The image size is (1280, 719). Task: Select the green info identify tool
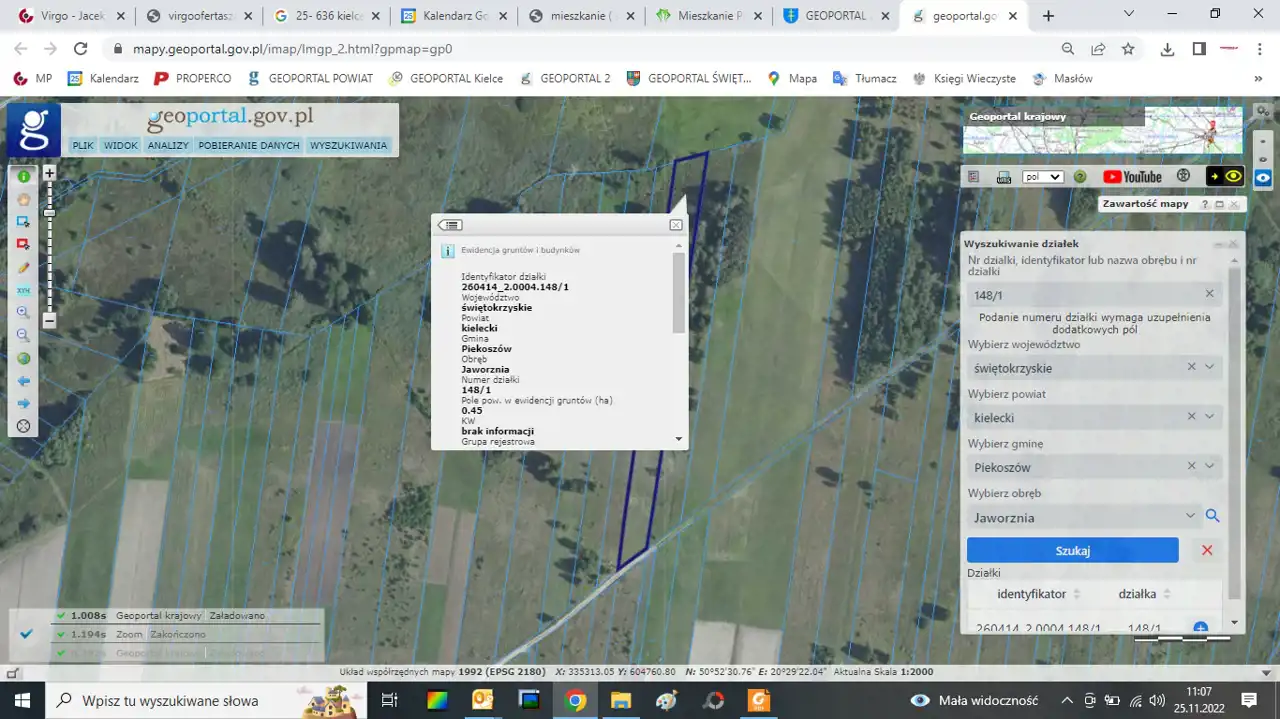pyautogui.click(x=23, y=176)
